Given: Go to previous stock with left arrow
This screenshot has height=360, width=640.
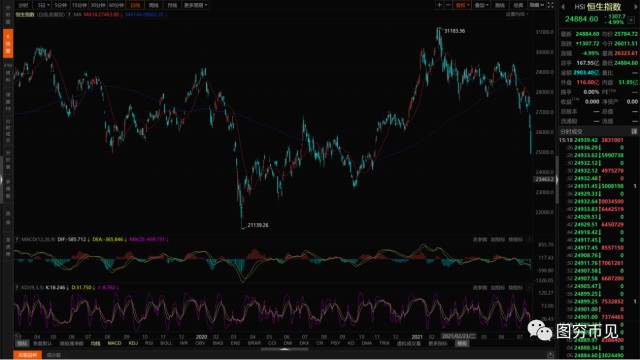Looking at the screenshot, I should pos(563,7).
